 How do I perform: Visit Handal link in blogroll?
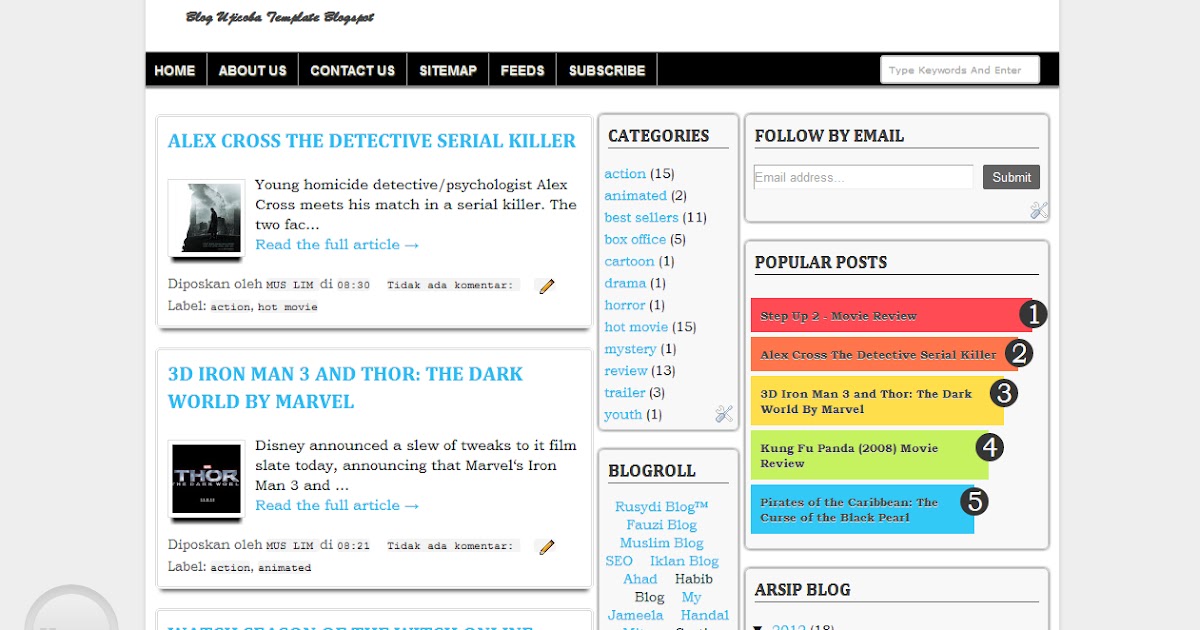coord(704,615)
